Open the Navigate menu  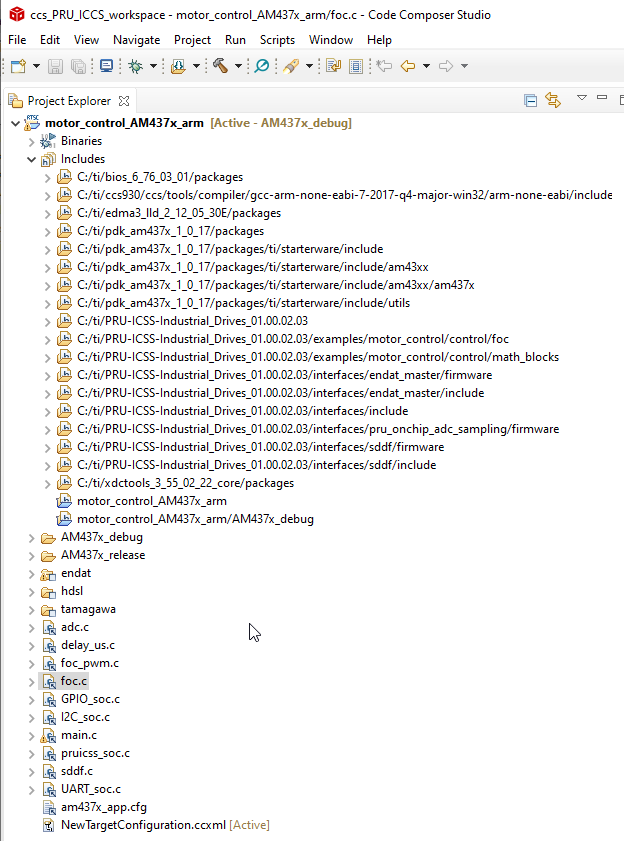coord(136,40)
